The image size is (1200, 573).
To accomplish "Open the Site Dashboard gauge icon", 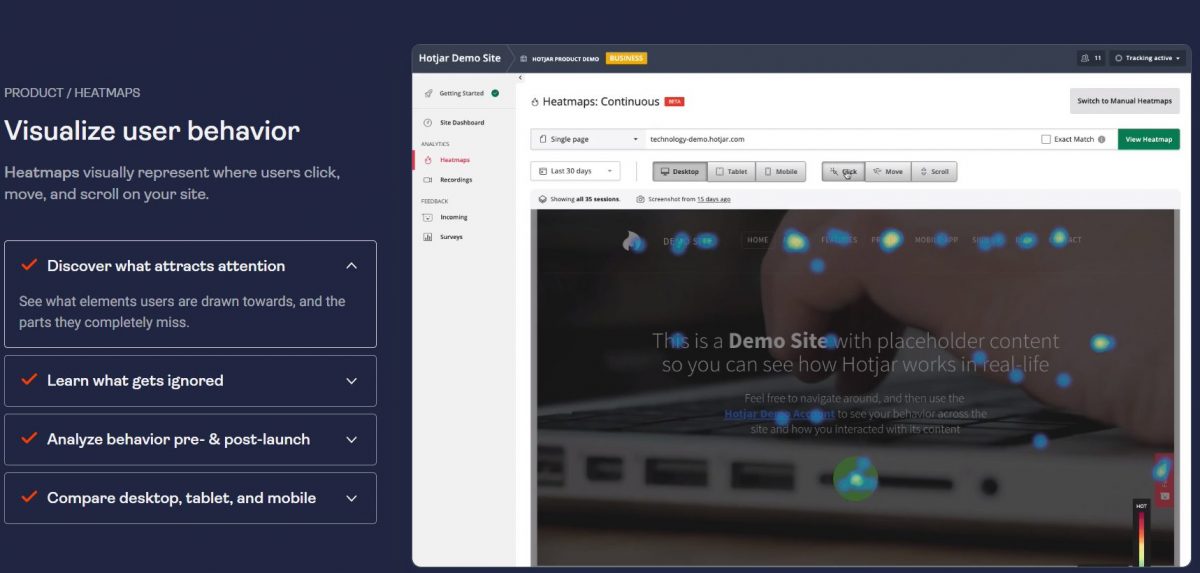I will point(428,123).
